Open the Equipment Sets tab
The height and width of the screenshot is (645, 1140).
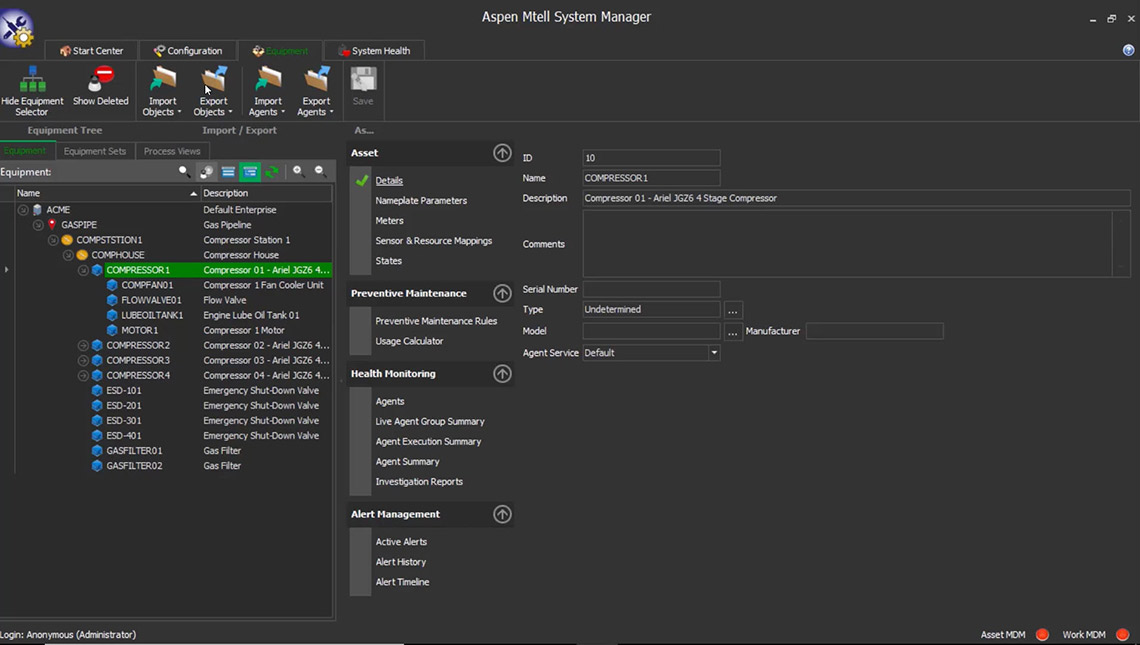tap(95, 151)
